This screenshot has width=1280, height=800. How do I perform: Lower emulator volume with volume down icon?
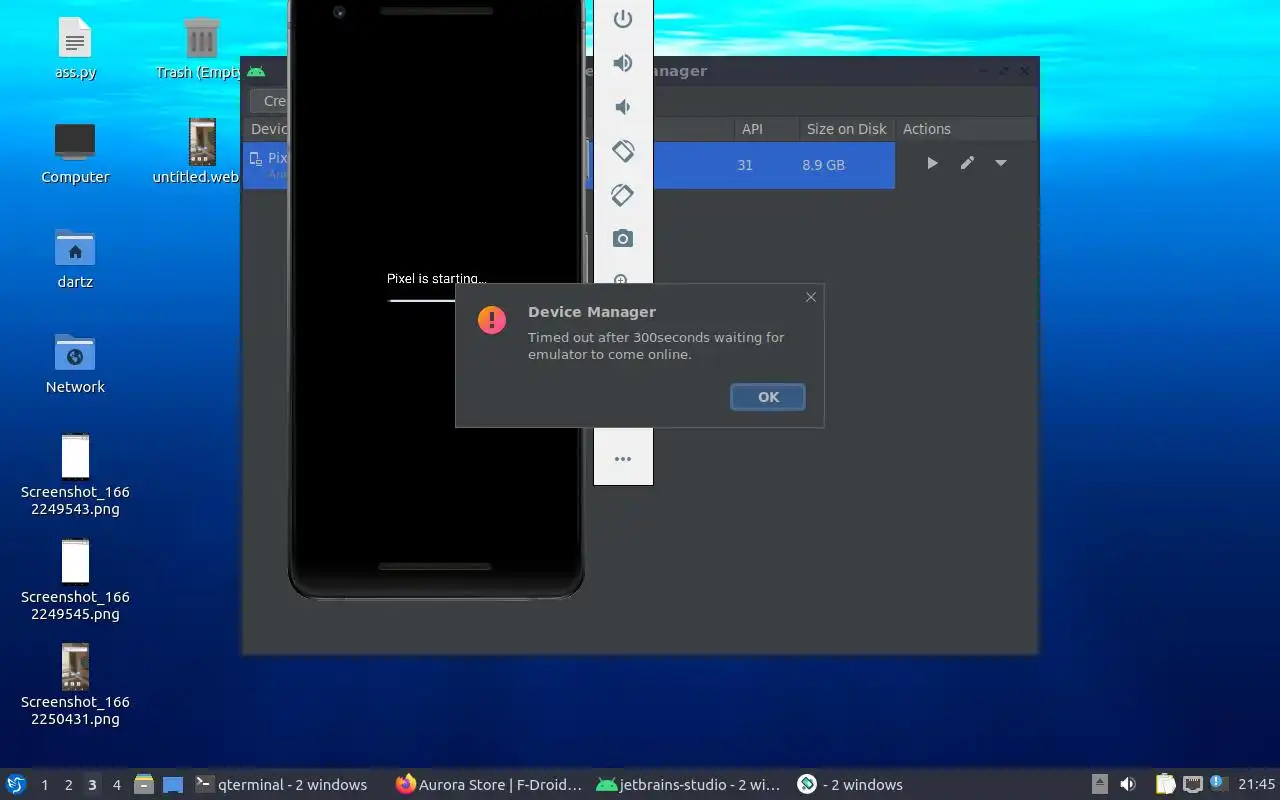pyautogui.click(x=622, y=107)
